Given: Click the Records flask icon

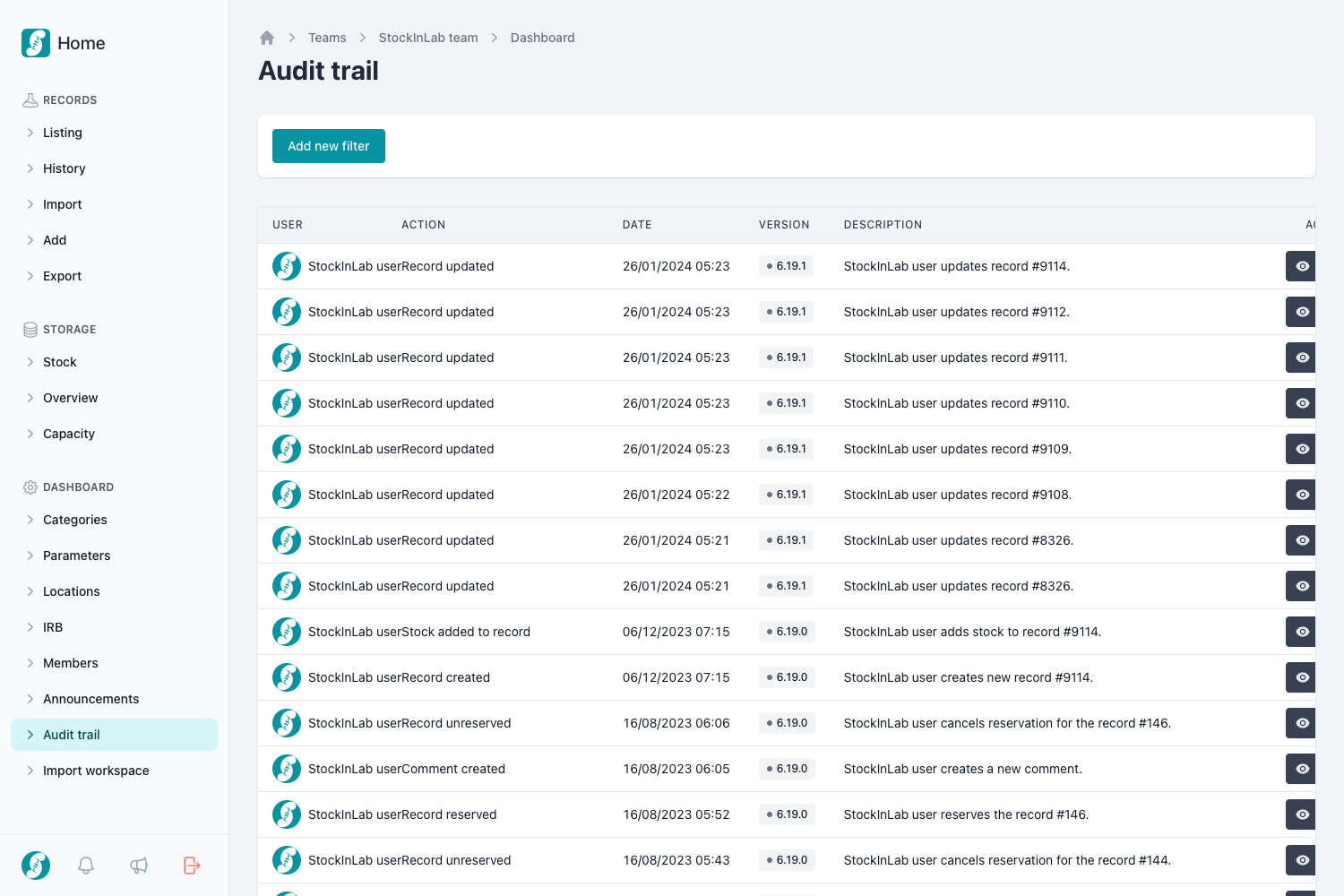Looking at the screenshot, I should click(x=30, y=100).
